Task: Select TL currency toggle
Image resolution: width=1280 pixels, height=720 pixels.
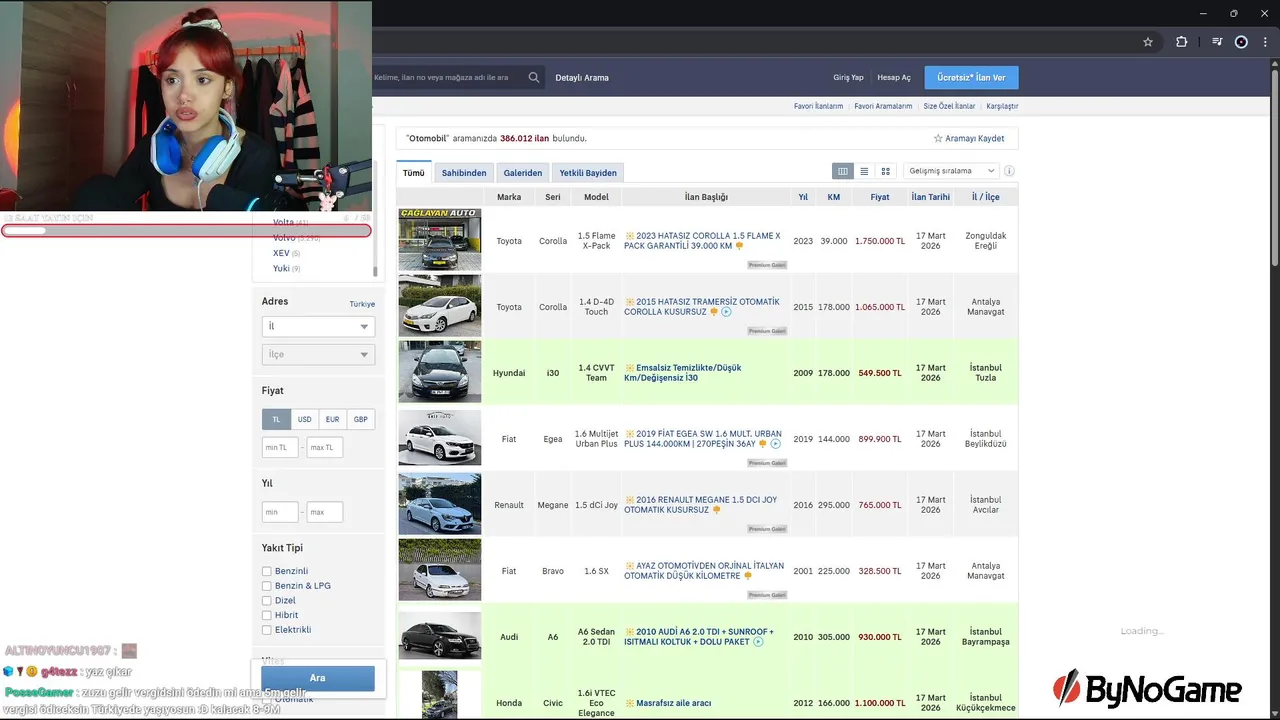Action: [276, 419]
